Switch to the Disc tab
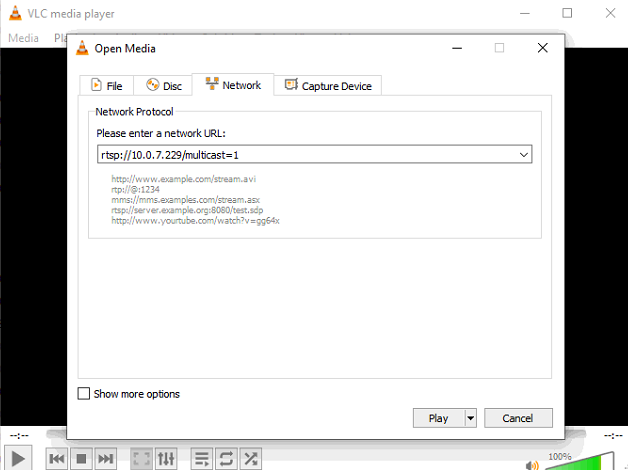Viewport: 628px width, 470px height. [164, 86]
